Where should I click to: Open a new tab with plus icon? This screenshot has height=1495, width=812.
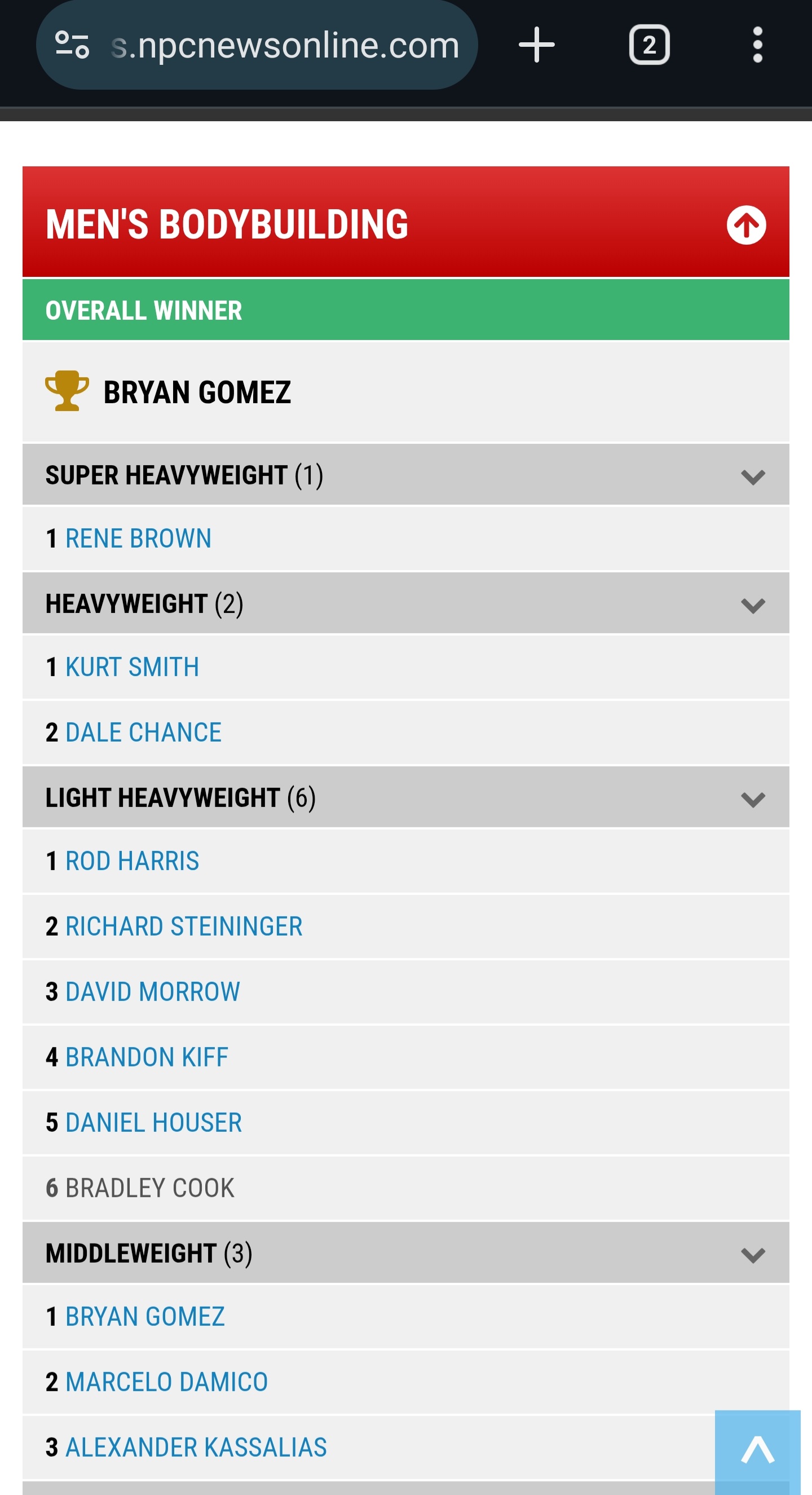(x=536, y=45)
